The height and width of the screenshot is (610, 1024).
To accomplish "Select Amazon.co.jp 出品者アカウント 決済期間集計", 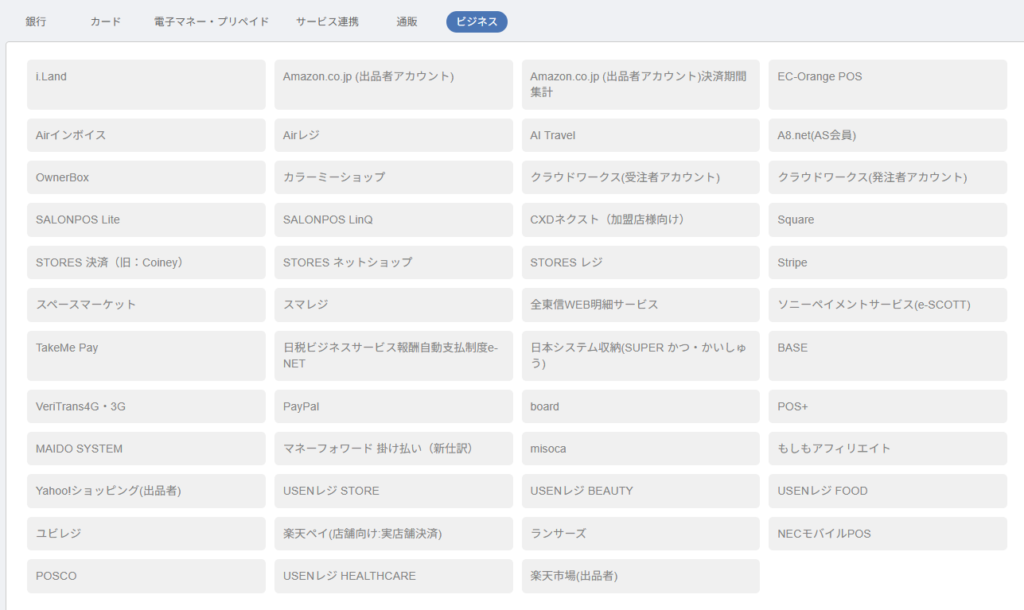I will click(x=641, y=84).
